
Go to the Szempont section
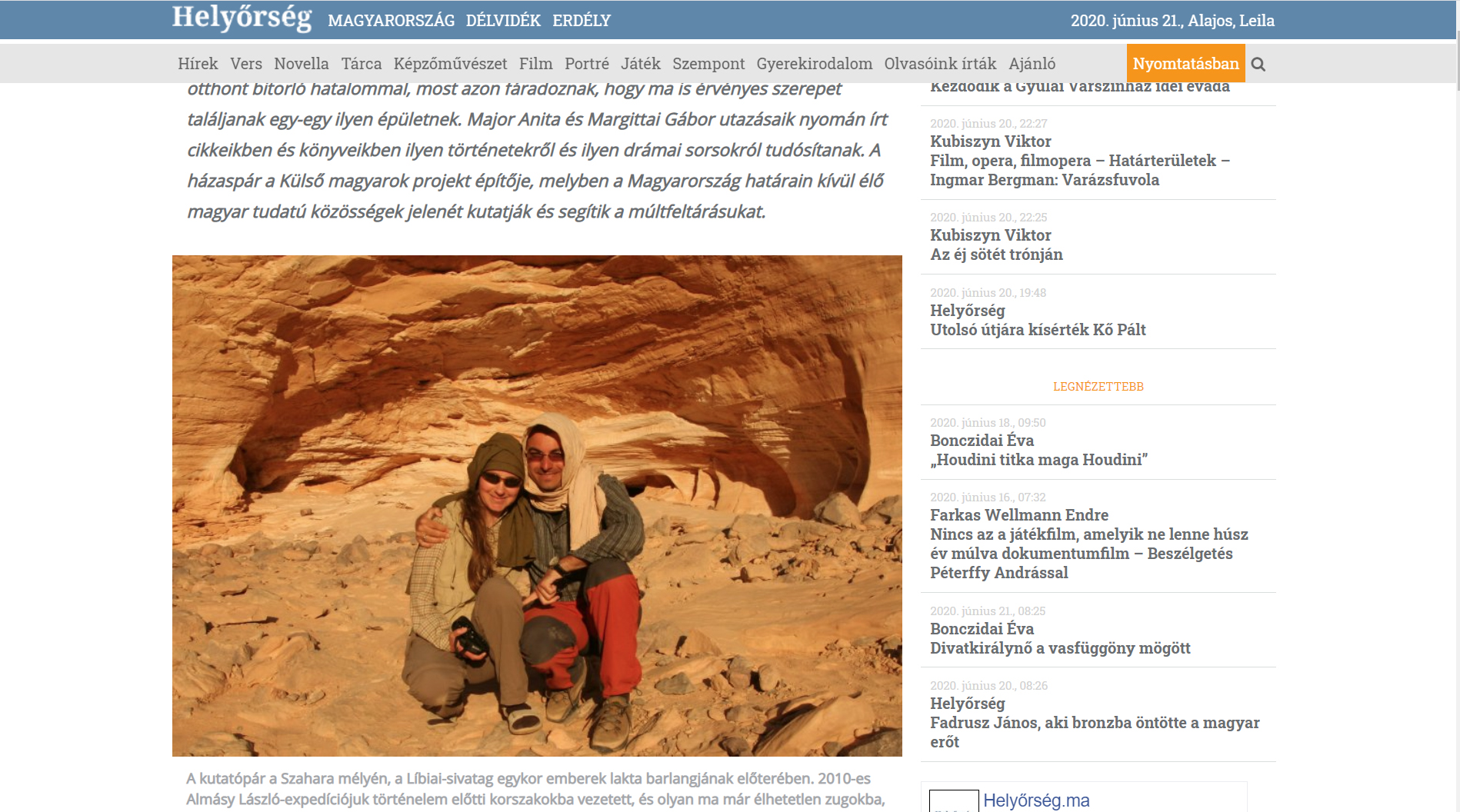[708, 64]
